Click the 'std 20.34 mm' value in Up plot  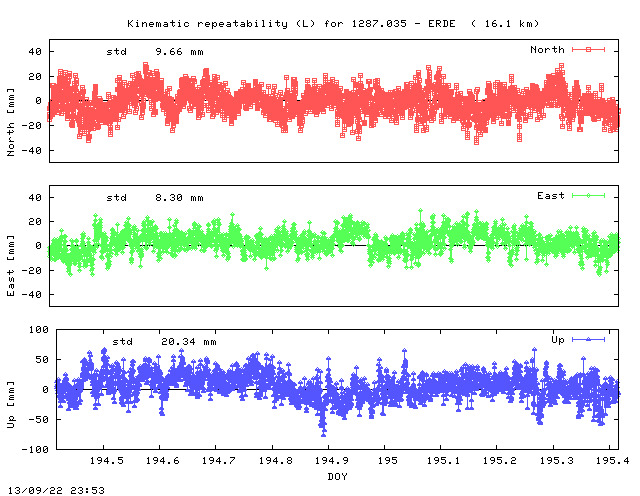coord(164,342)
